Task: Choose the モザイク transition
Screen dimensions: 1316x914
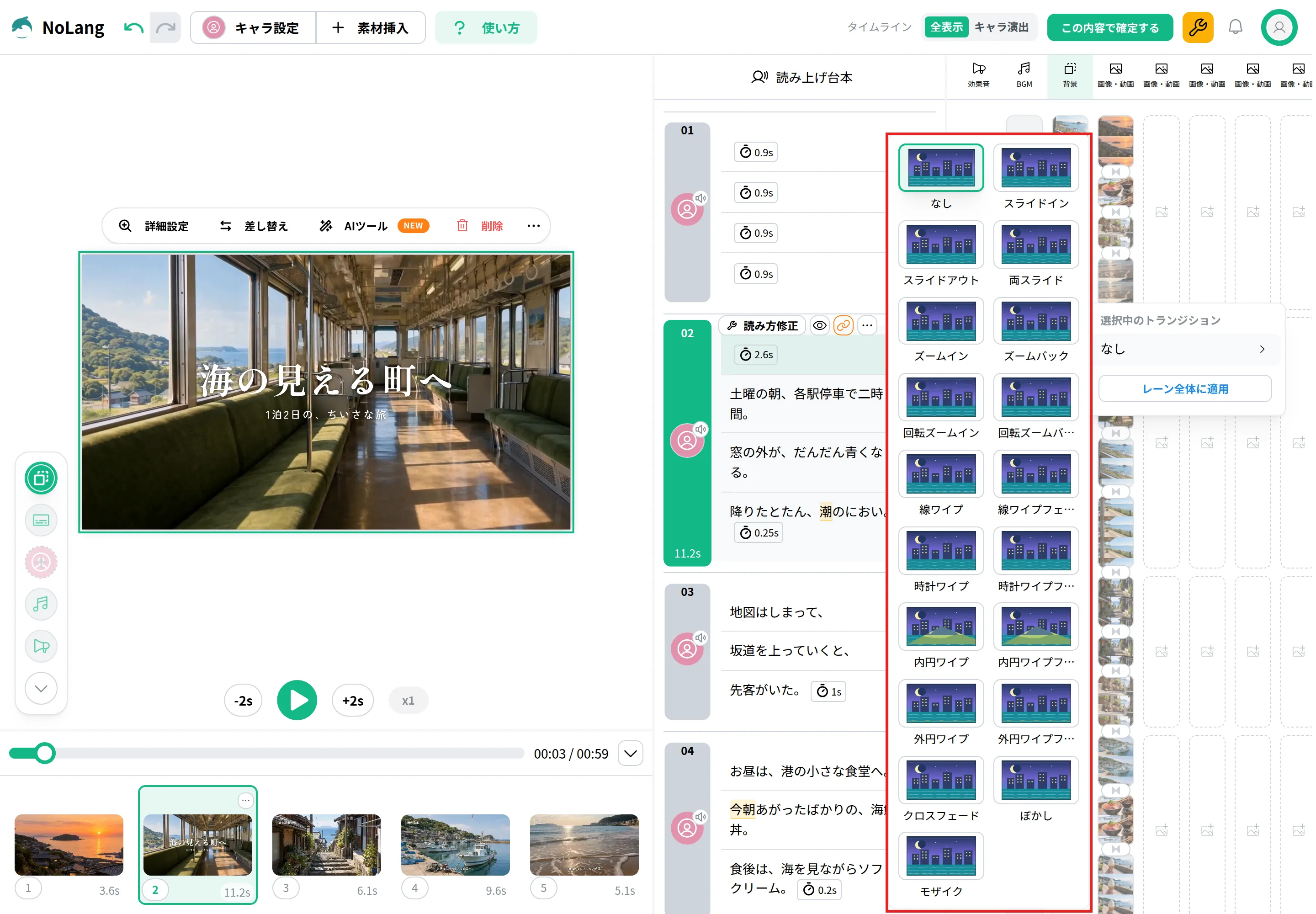Action: pyautogui.click(x=940, y=865)
